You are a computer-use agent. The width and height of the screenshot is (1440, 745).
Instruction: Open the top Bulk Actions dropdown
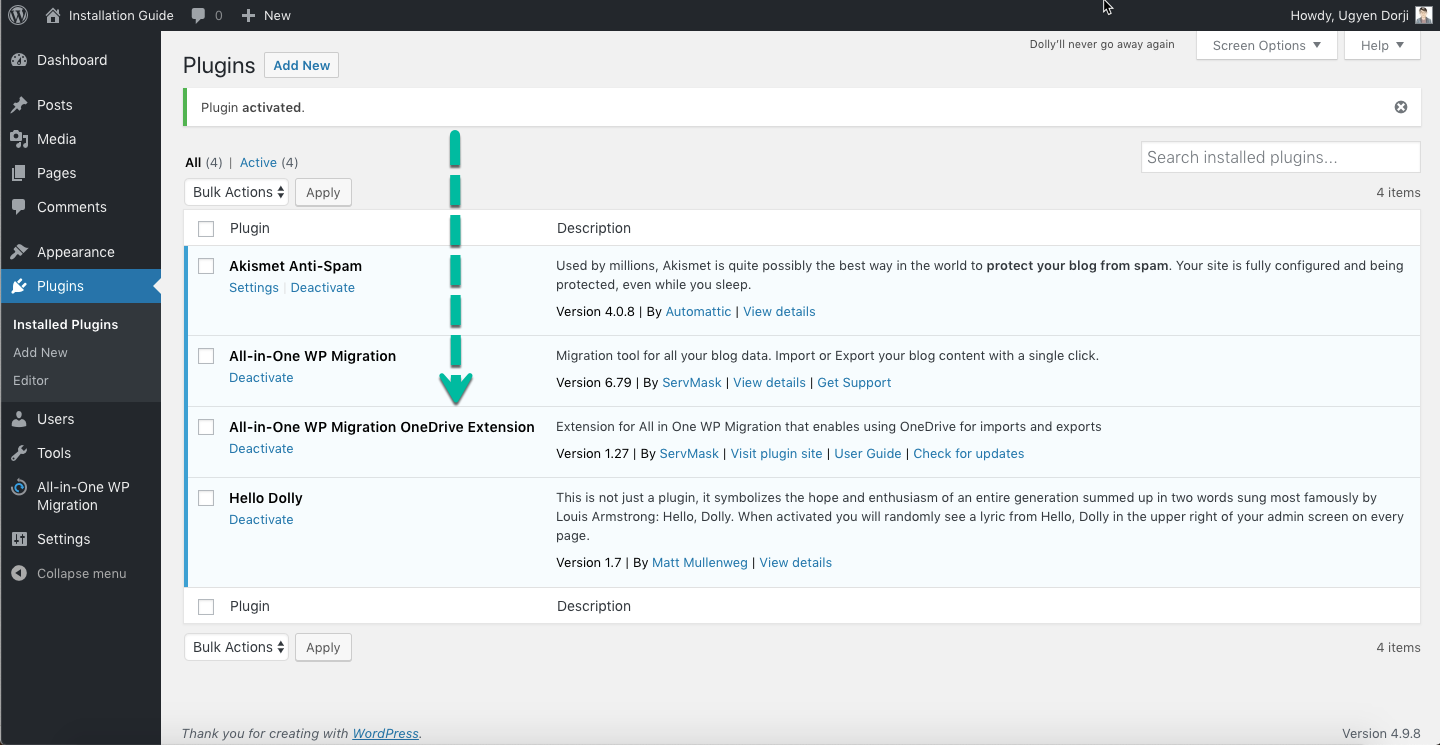237,192
